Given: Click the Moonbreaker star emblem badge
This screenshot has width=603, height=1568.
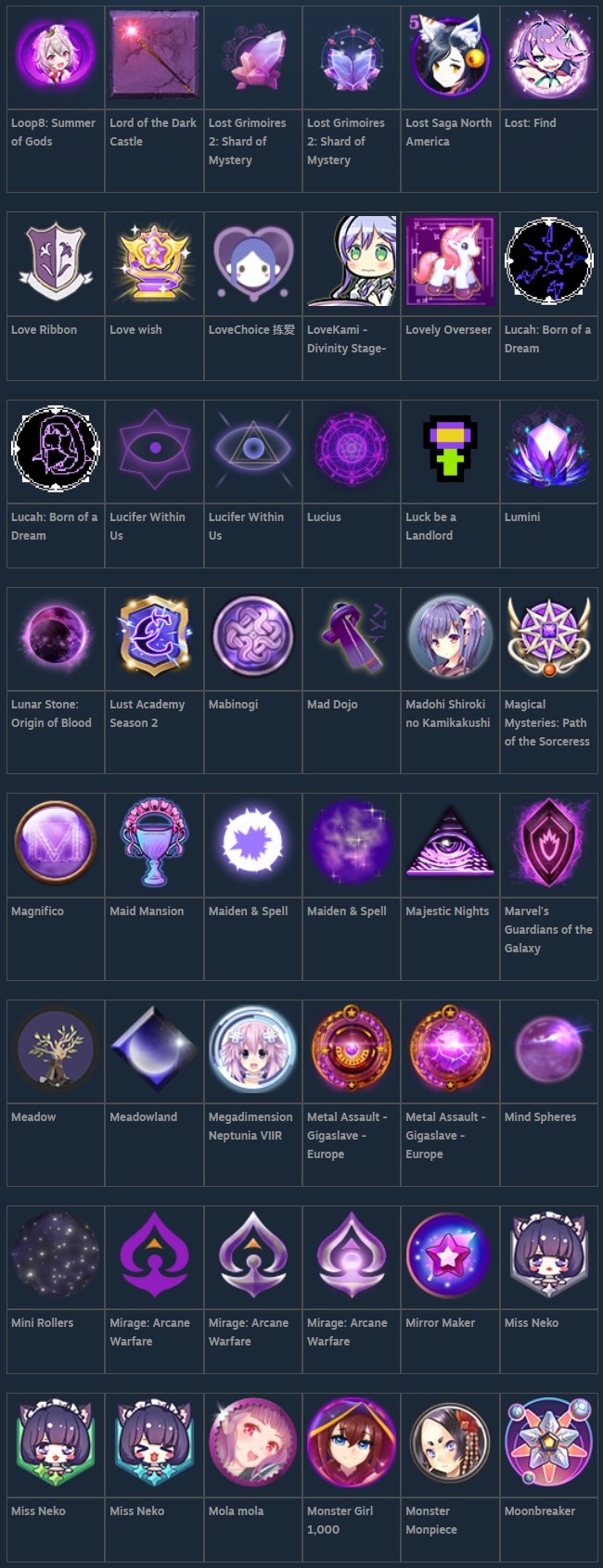Looking at the screenshot, I should [x=548, y=1442].
